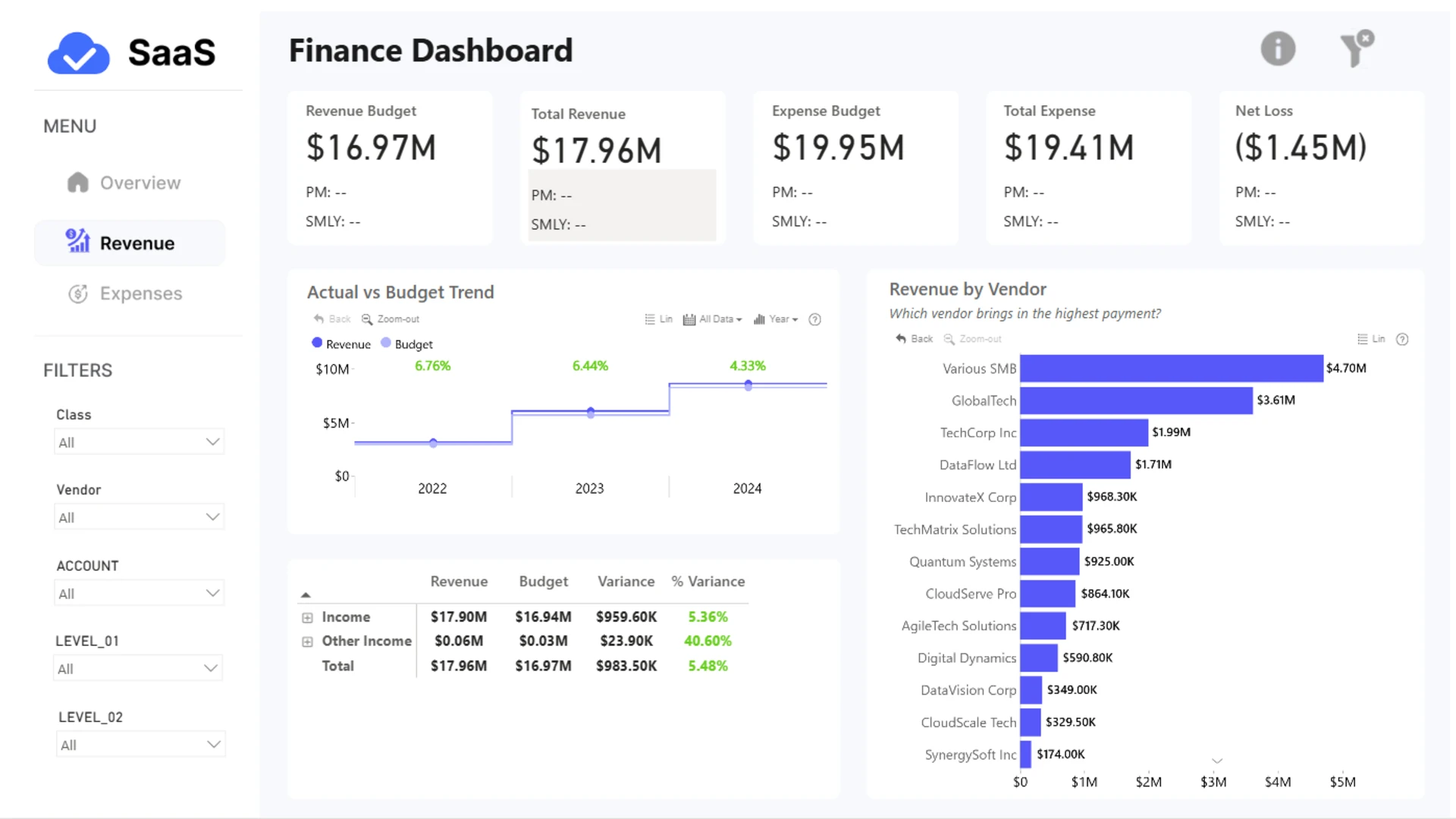Open the Vendor filter dropdown

point(140,517)
